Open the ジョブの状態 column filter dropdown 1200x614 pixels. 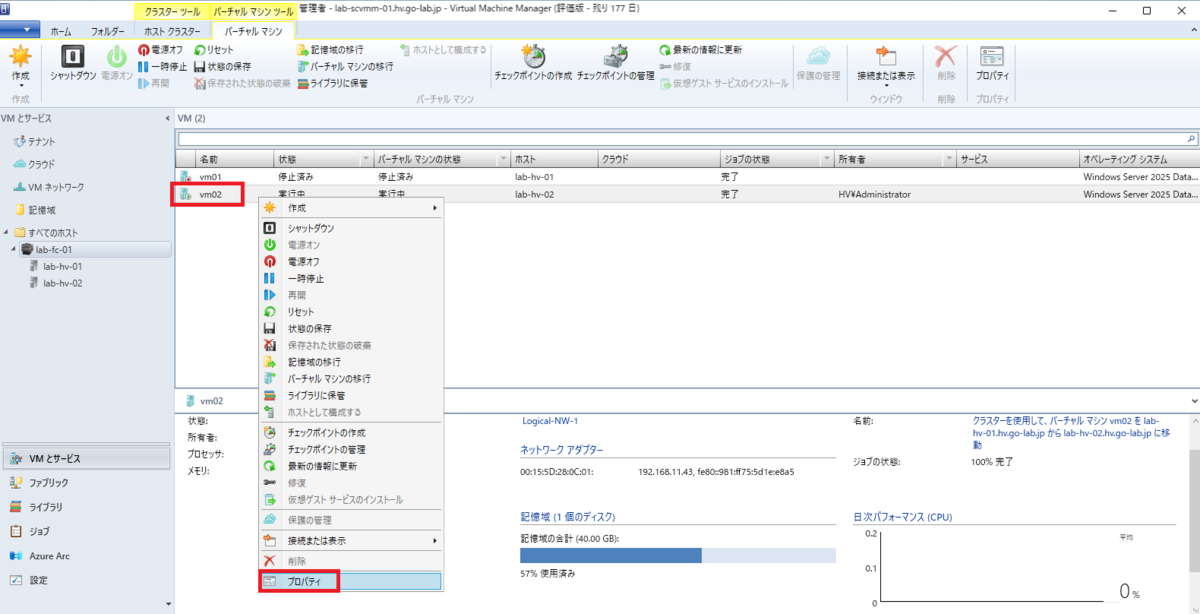[x=826, y=160]
